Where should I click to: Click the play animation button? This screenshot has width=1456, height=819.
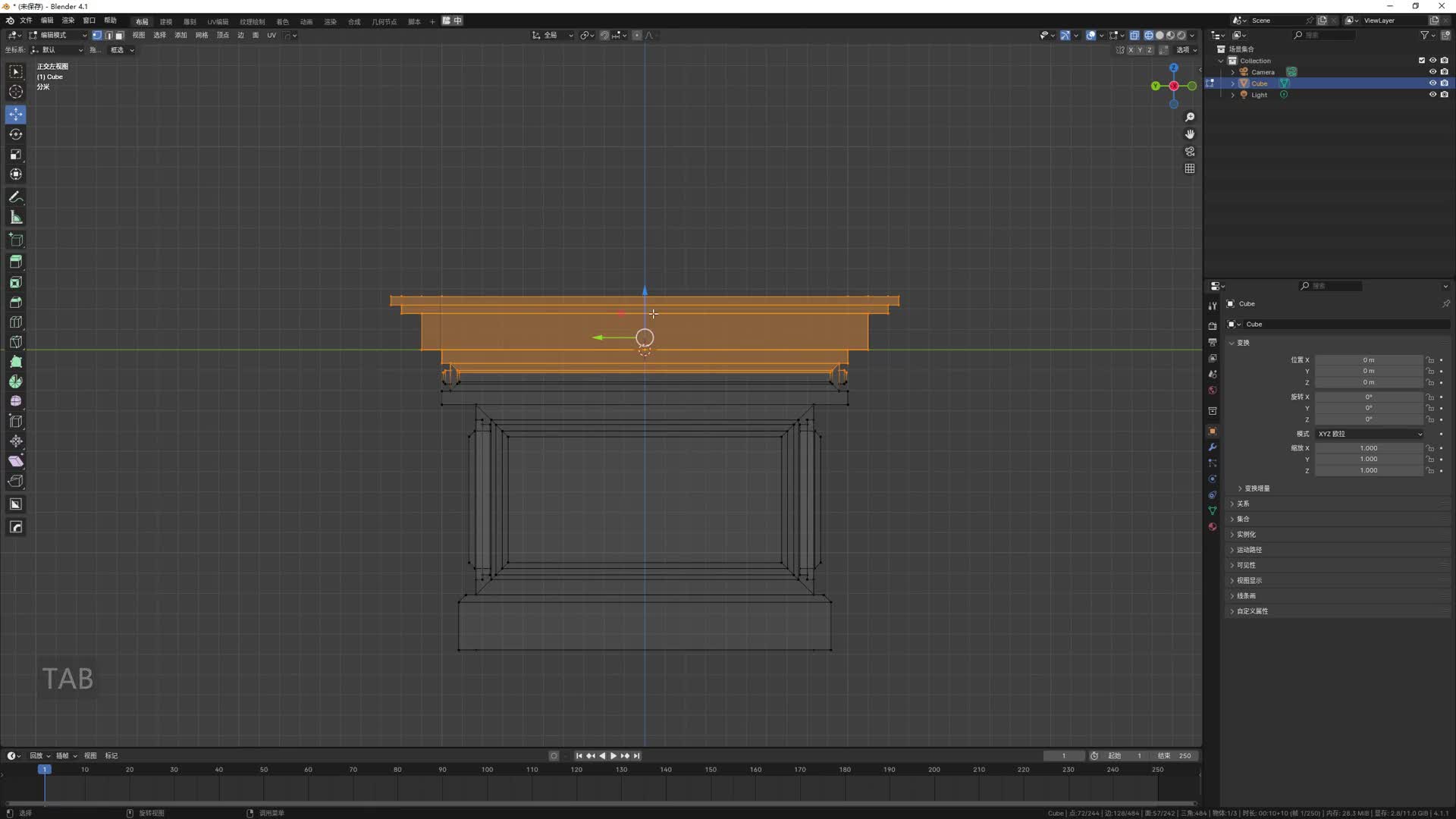click(x=613, y=756)
